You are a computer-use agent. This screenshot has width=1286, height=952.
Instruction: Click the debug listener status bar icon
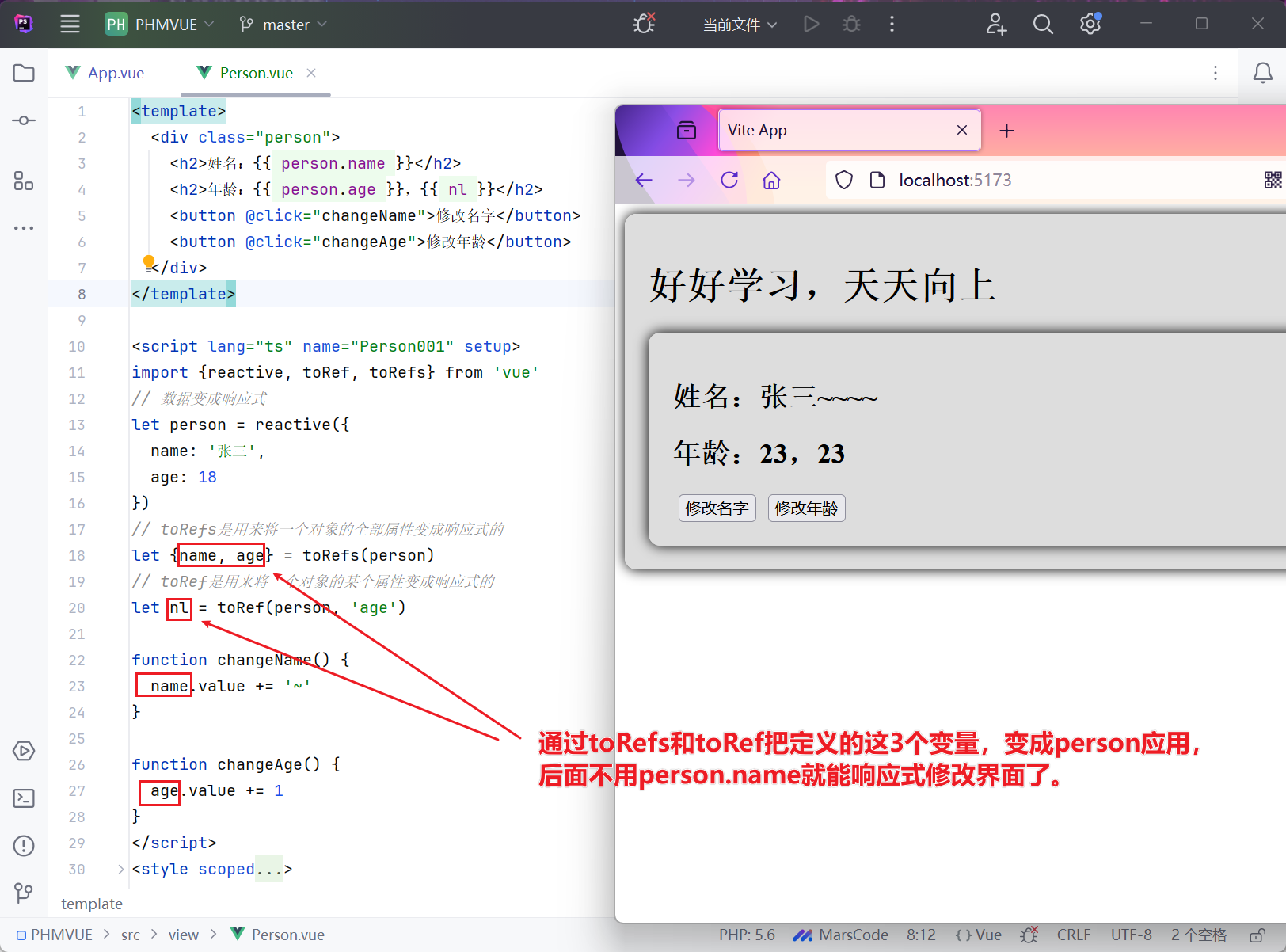[1029, 935]
